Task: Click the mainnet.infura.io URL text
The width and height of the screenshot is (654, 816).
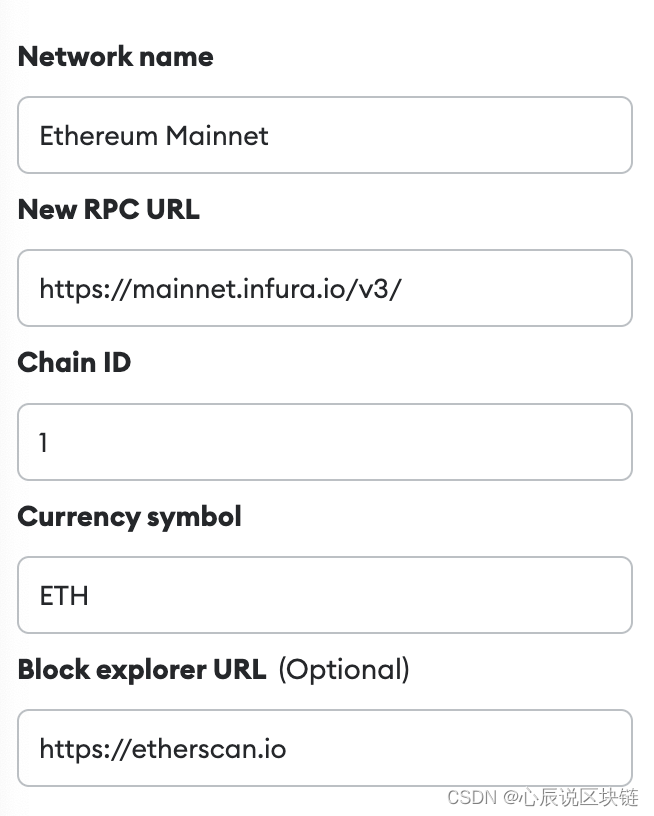Action: (x=220, y=289)
